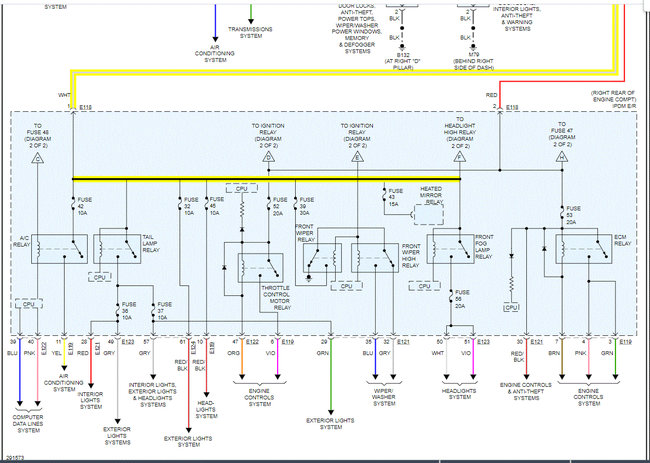Click the A/C relay coil-and-switch symbol
The height and width of the screenshot is (463, 650).
click(x=59, y=249)
